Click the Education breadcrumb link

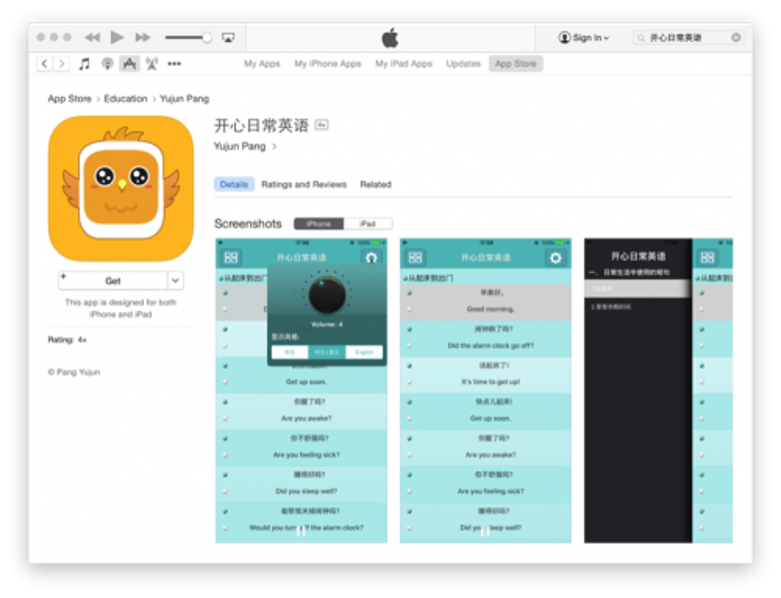pyautogui.click(x=126, y=99)
